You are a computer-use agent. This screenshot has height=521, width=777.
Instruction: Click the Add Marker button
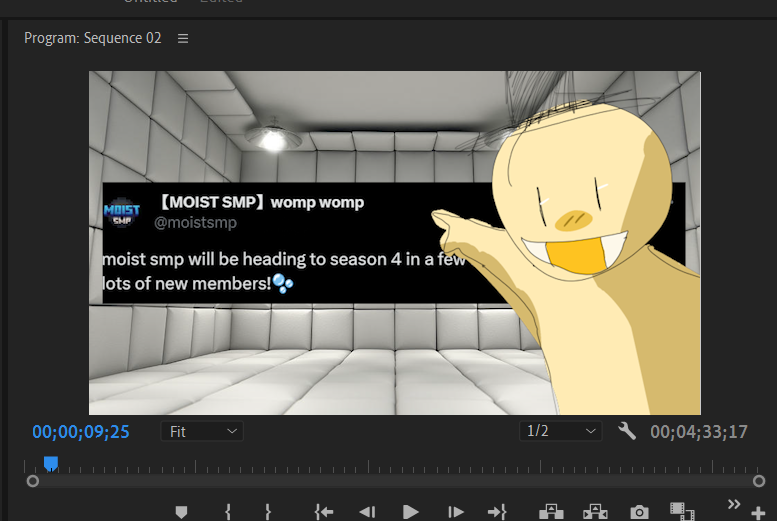point(181,512)
